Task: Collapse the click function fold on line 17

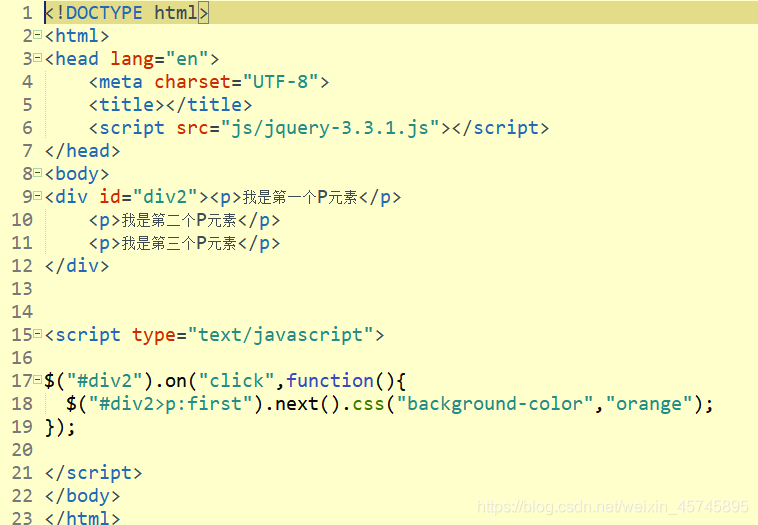Action: tap(38, 380)
